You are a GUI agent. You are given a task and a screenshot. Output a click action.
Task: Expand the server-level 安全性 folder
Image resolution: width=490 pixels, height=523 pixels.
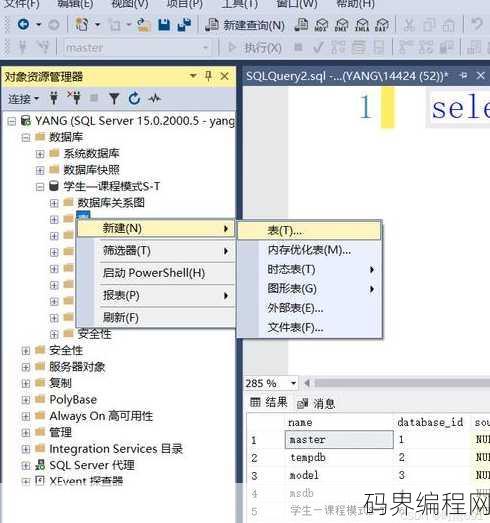(x=26, y=351)
